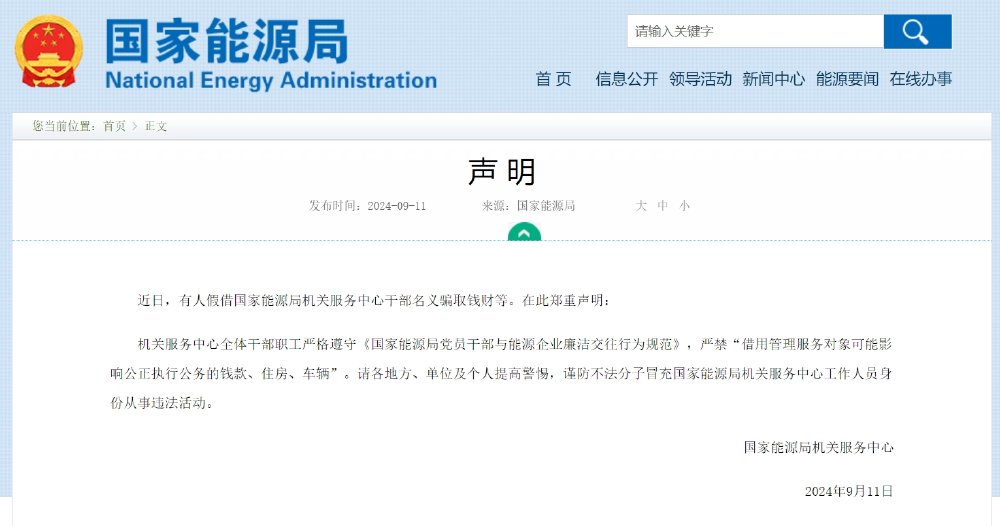This screenshot has width=1000, height=526.
Task: Set font size to 小
Action: (x=684, y=205)
